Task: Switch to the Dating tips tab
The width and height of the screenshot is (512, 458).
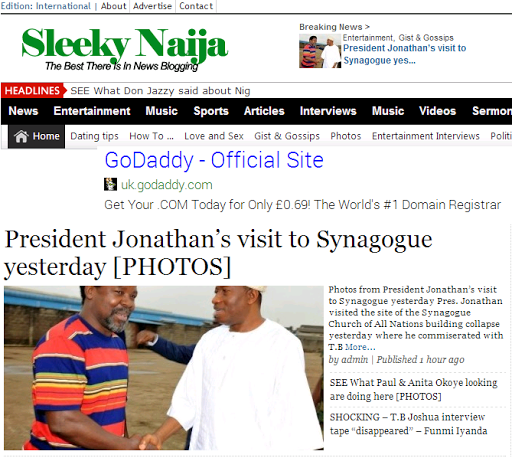Action: click(x=94, y=136)
